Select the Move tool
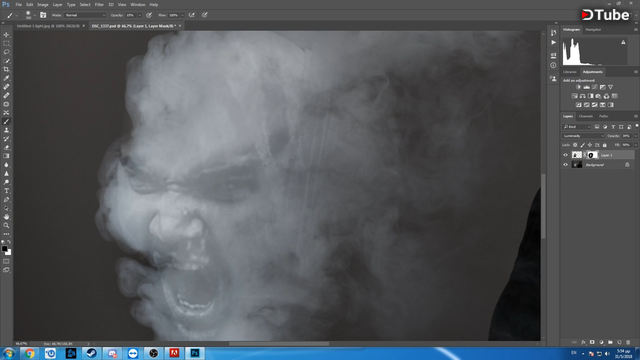This screenshot has width=640, height=360. [x=6, y=35]
